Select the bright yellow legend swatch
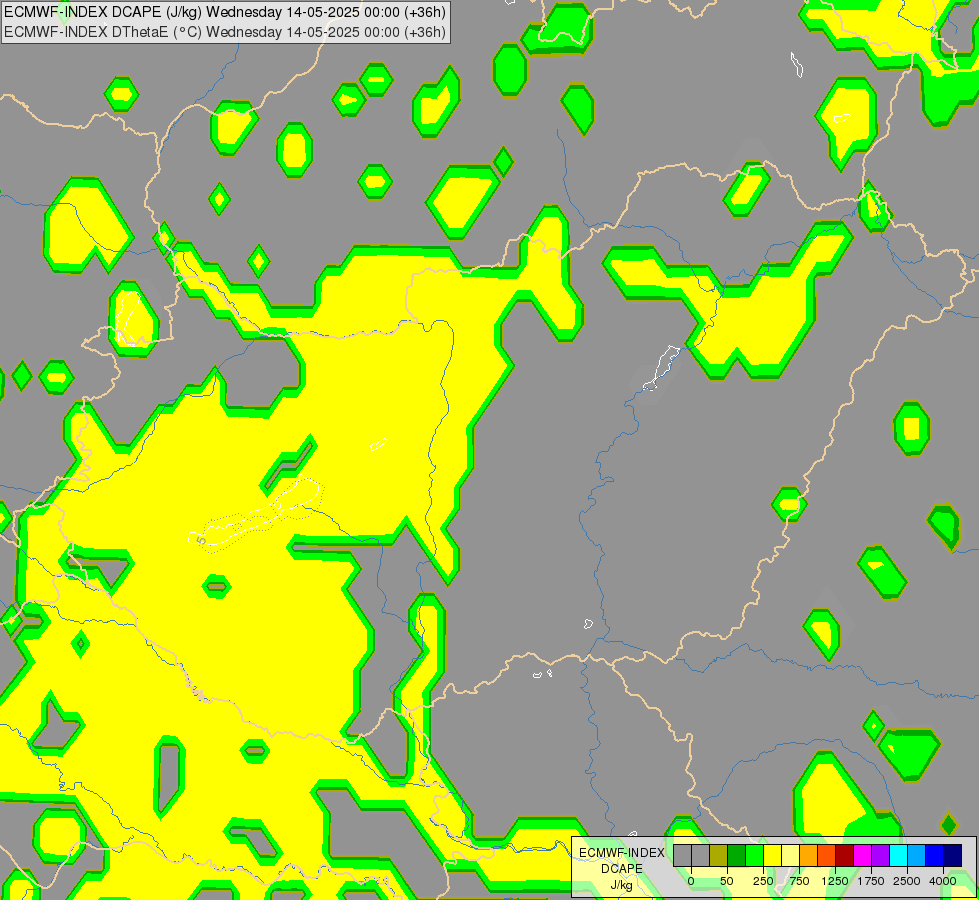Image resolution: width=979 pixels, height=900 pixels. (772, 856)
